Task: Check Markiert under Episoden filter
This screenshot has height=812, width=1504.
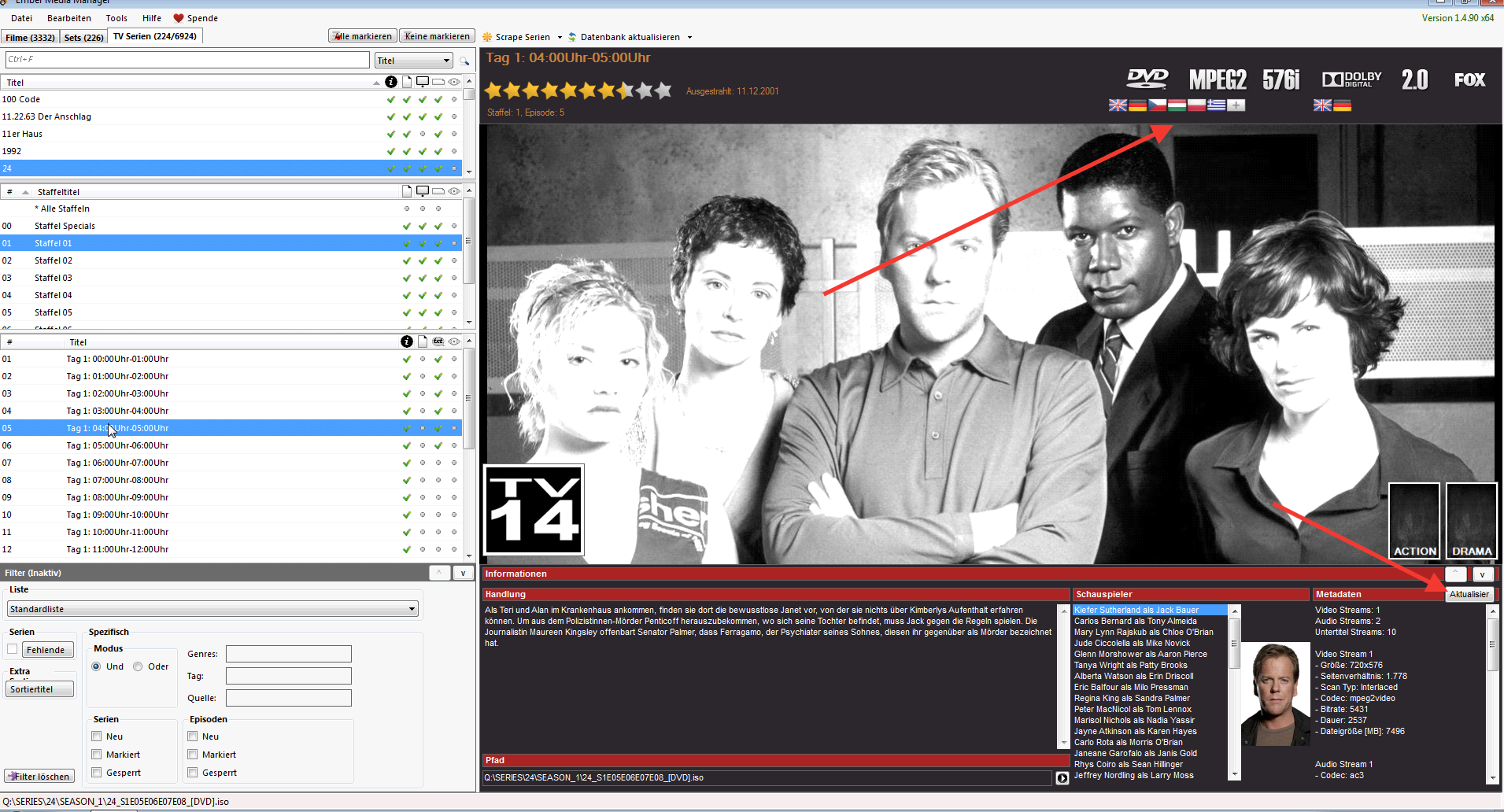Action: pyautogui.click(x=193, y=755)
